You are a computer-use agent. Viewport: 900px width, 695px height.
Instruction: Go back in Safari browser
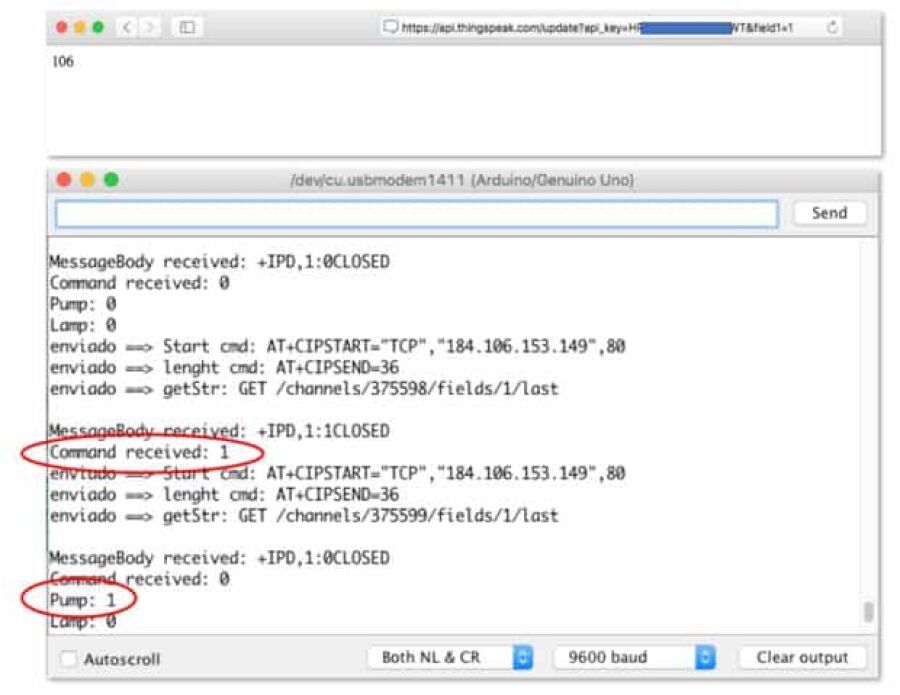tap(127, 28)
